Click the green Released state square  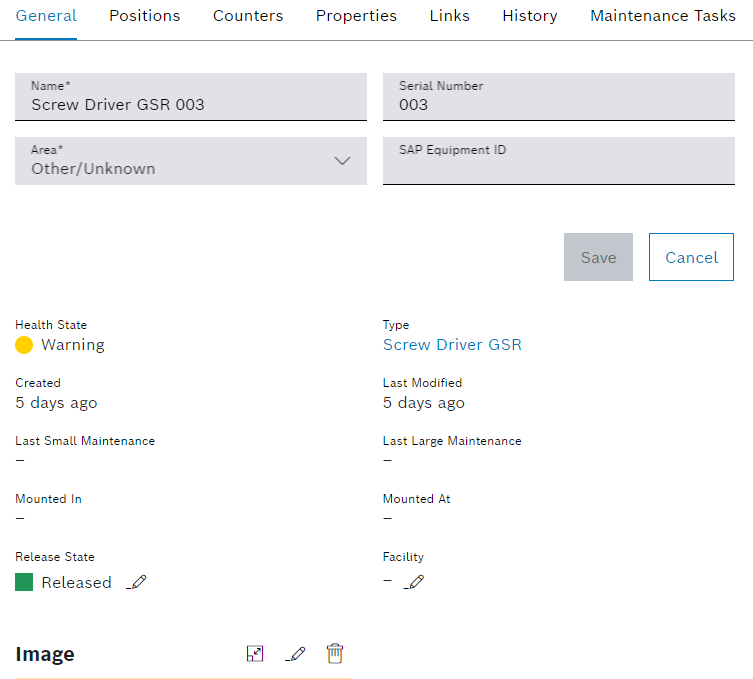coord(24,582)
